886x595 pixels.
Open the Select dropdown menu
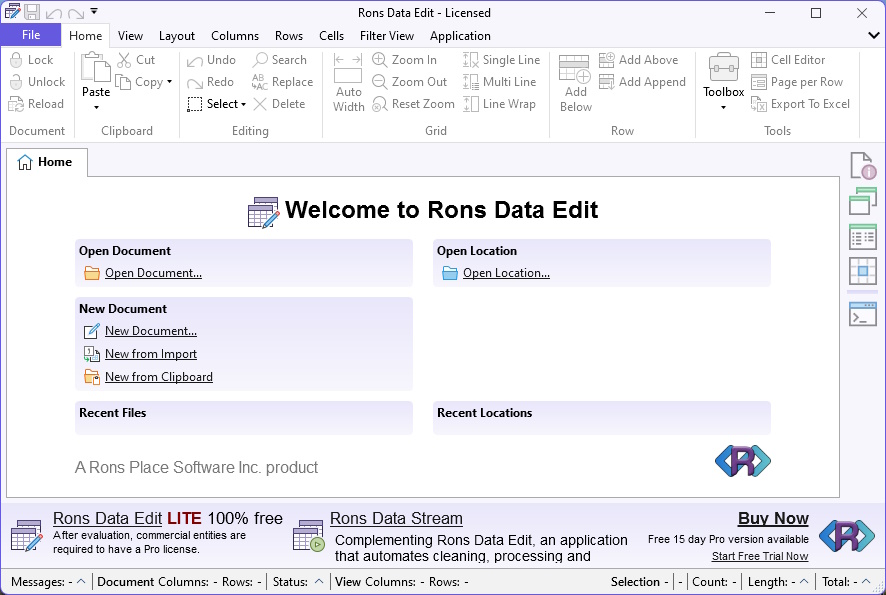(217, 104)
